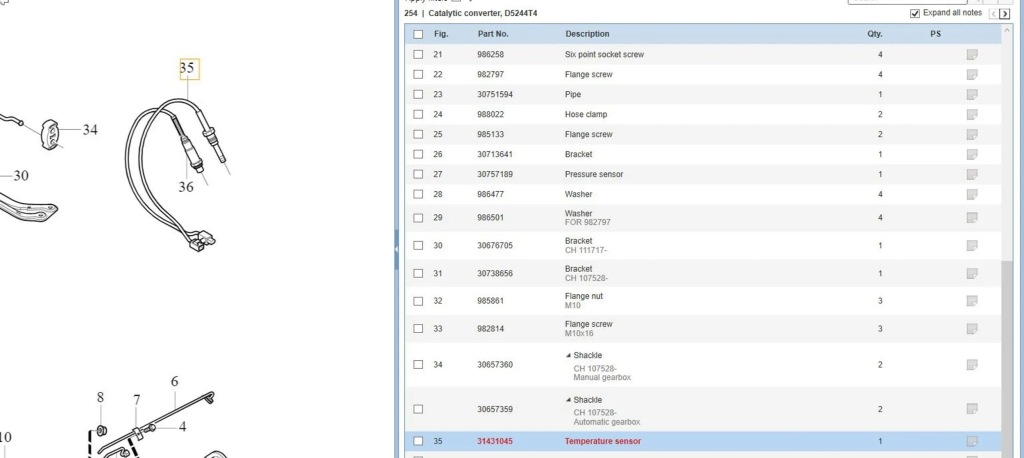Select part number 988022

[x=490, y=114]
